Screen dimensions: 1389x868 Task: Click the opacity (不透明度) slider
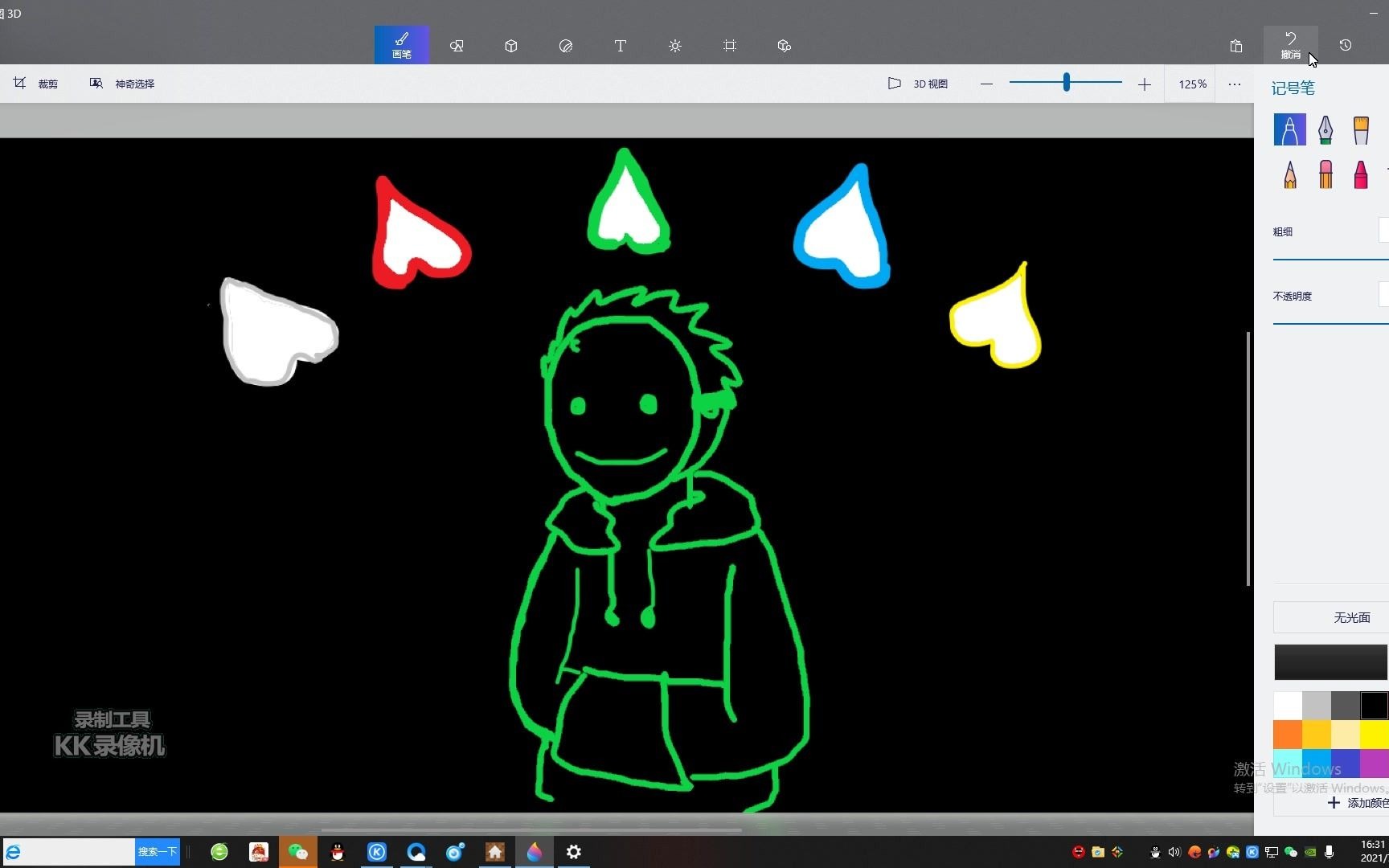click(1331, 324)
